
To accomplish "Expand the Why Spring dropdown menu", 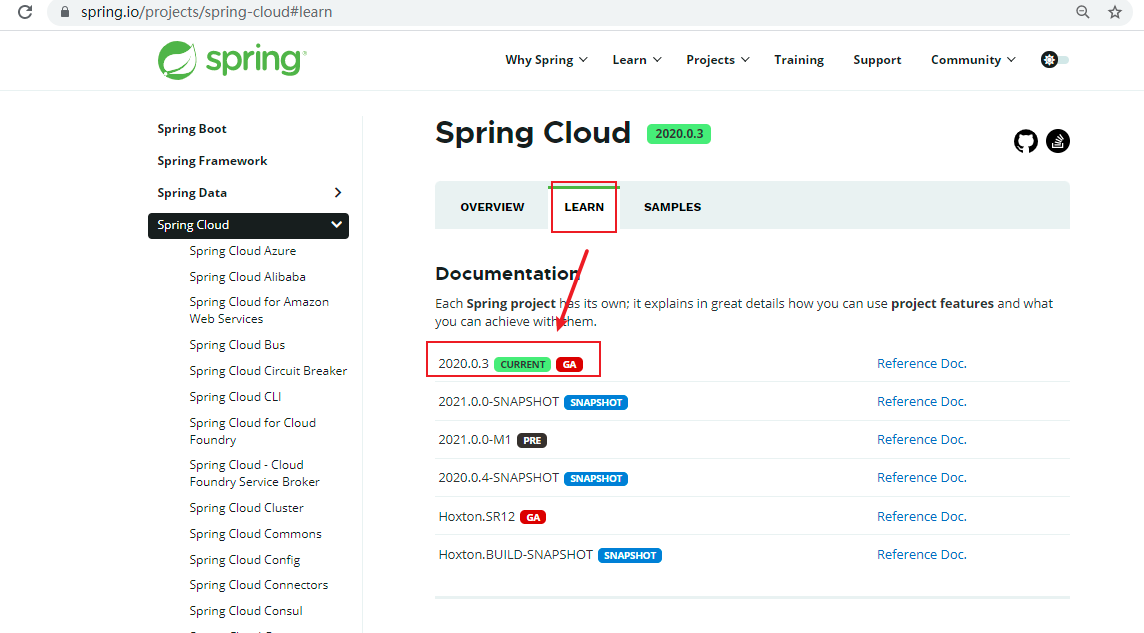I will (x=546, y=60).
